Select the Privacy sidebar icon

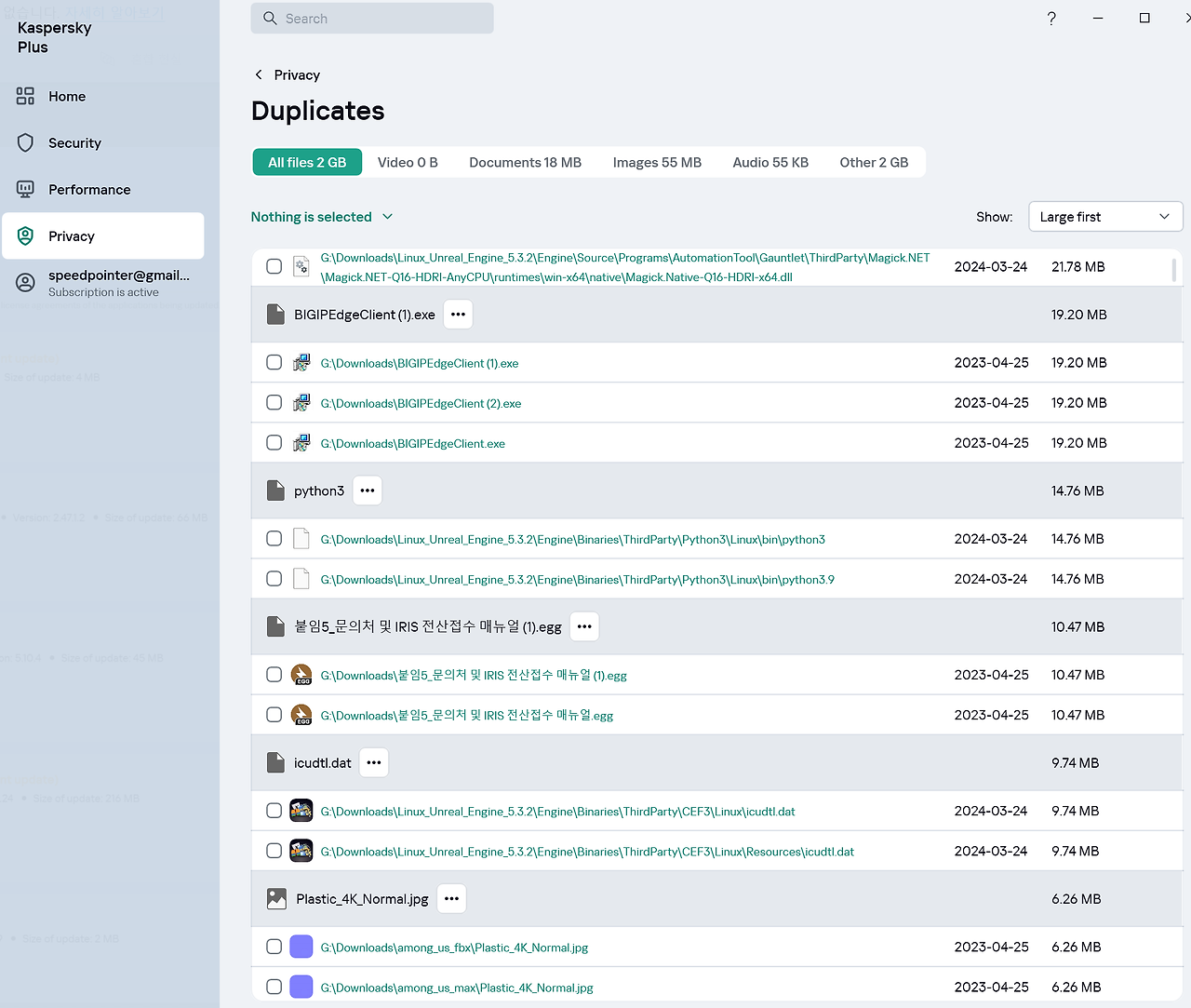click(x=25, y=235)
